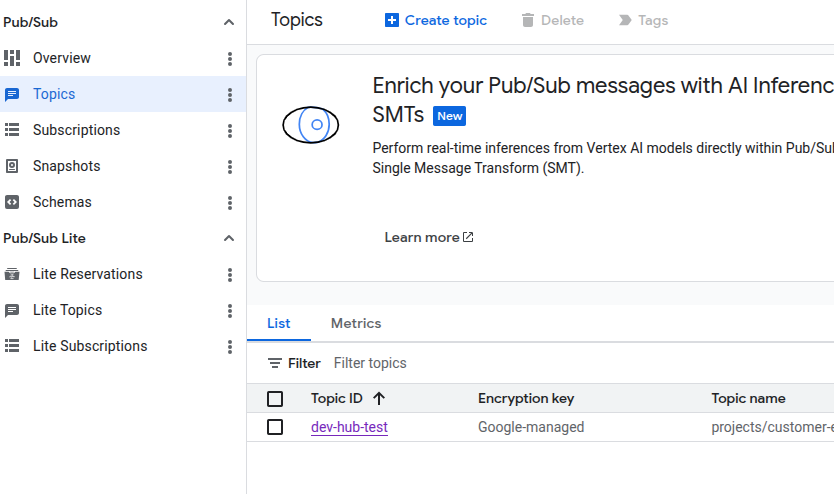Open Lite Subscriptions in the sidebar
Viewport: 834px width, 494px height.
click(x=90, y=346)
